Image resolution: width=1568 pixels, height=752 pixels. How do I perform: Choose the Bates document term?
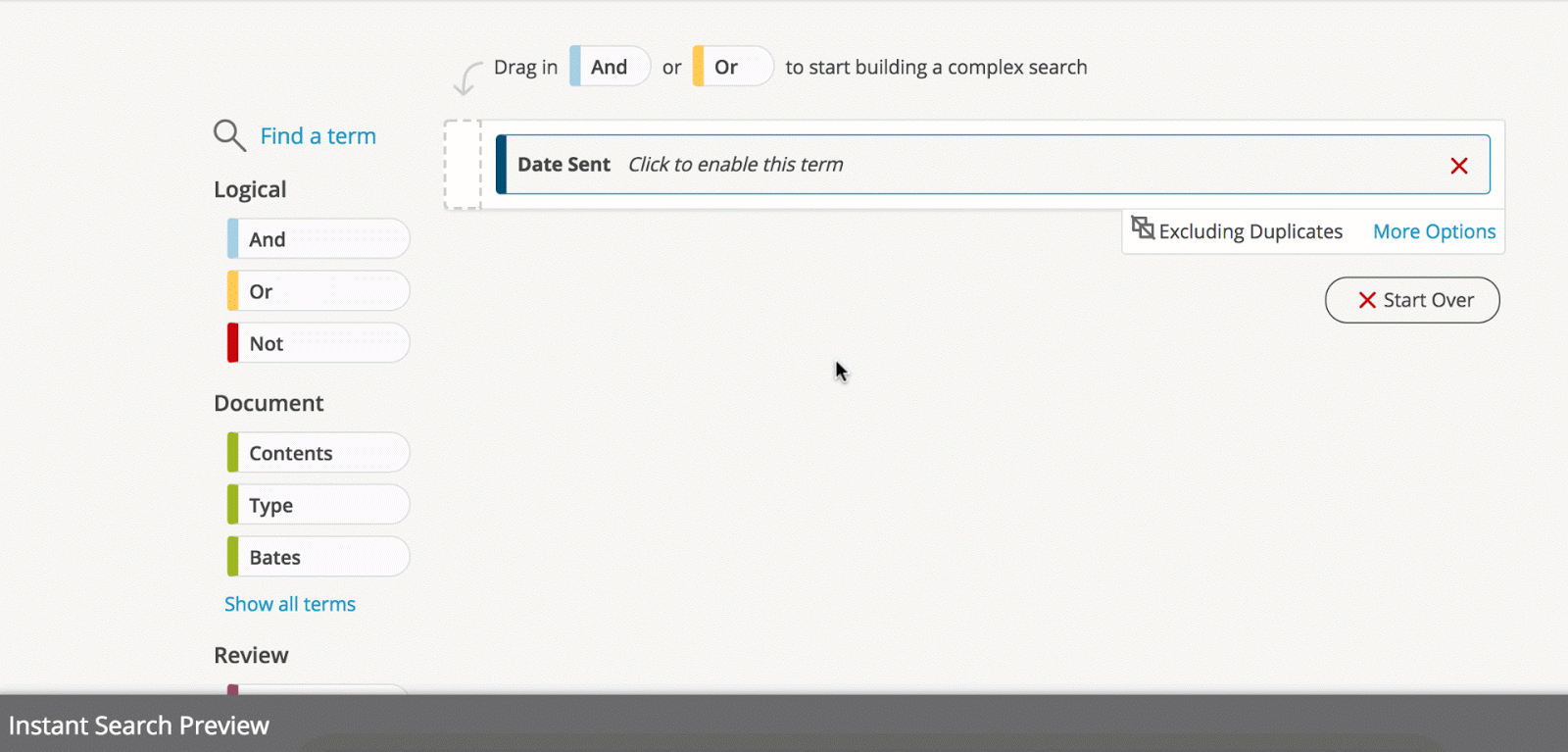tap(318, 556)
